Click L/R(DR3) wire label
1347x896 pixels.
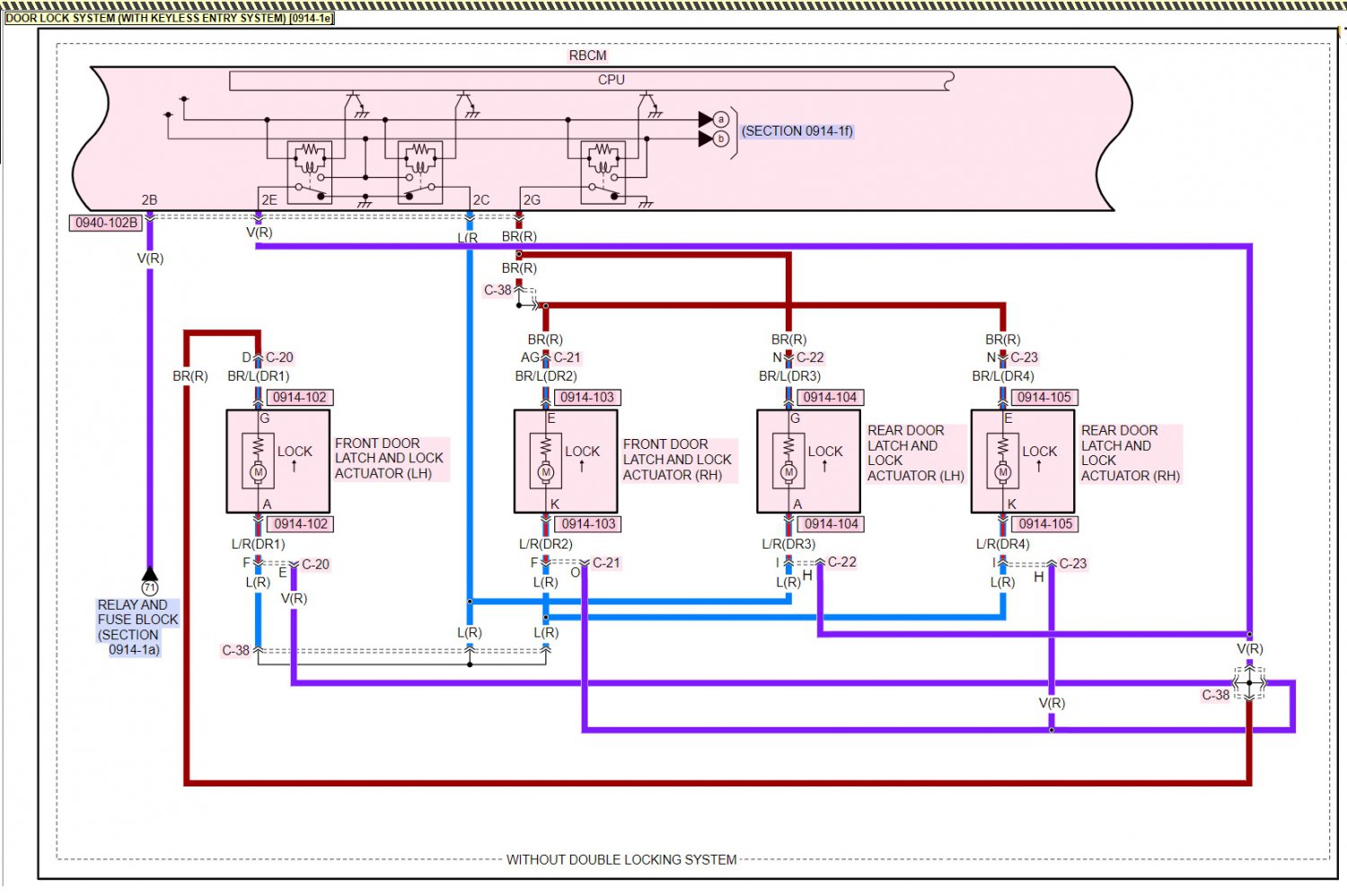(x=789, y=544)
